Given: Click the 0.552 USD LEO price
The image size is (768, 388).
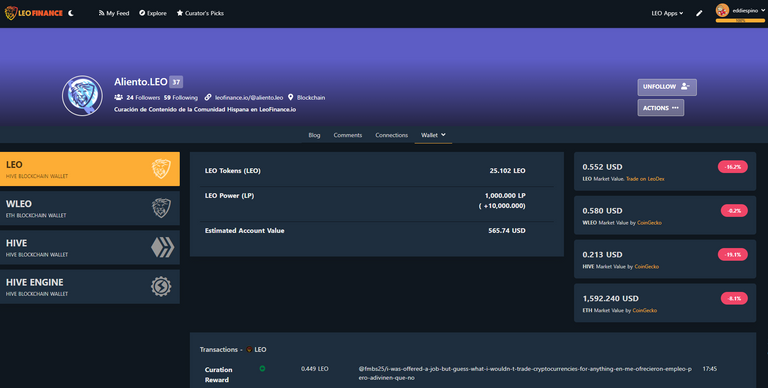Looking at the screenshot, I should 602,167.
